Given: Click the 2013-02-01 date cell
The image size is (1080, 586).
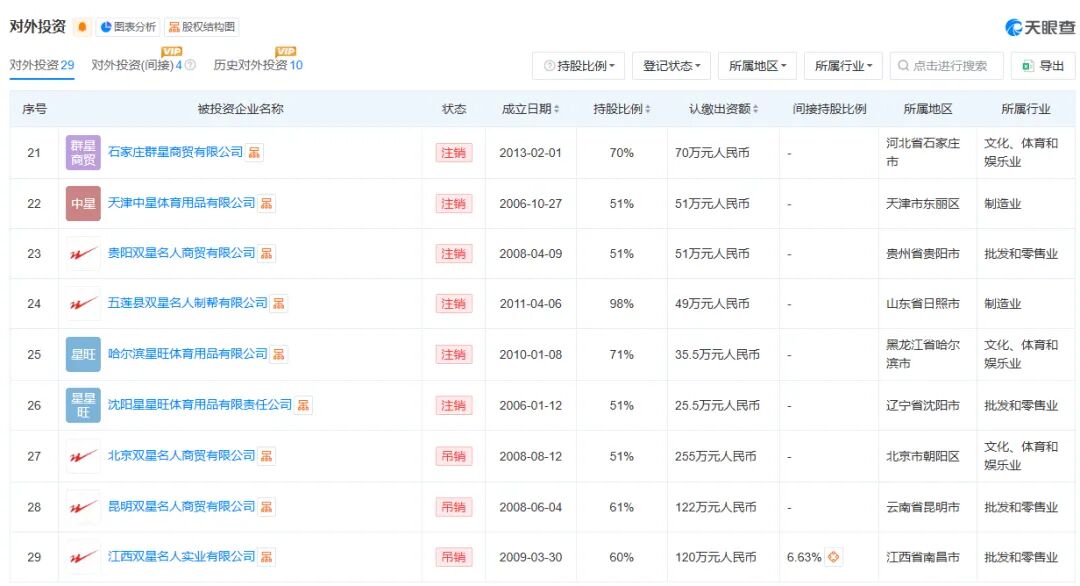Looking at the screenshot, I should point(530,152).
